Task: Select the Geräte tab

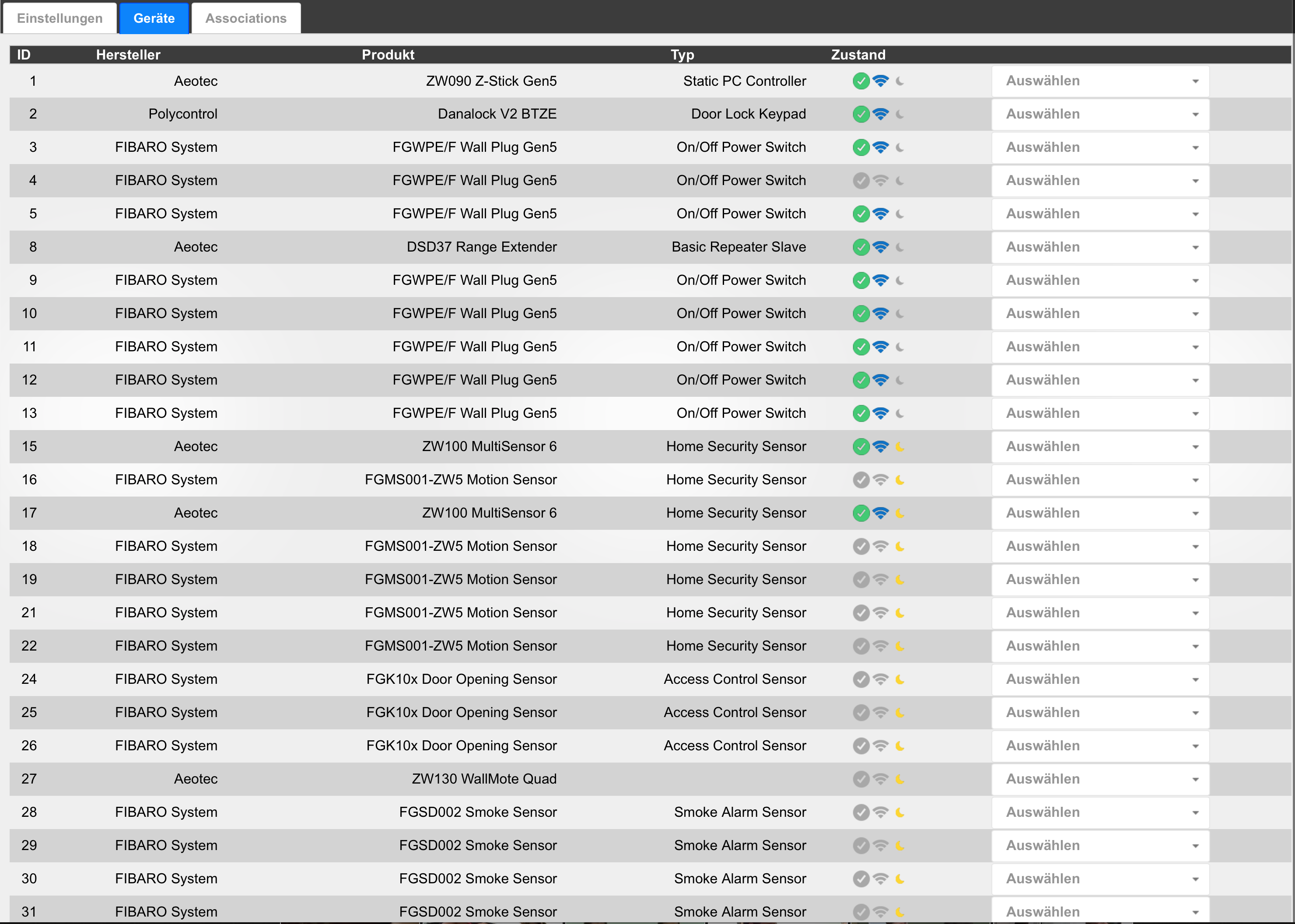Action: [154, 18]
